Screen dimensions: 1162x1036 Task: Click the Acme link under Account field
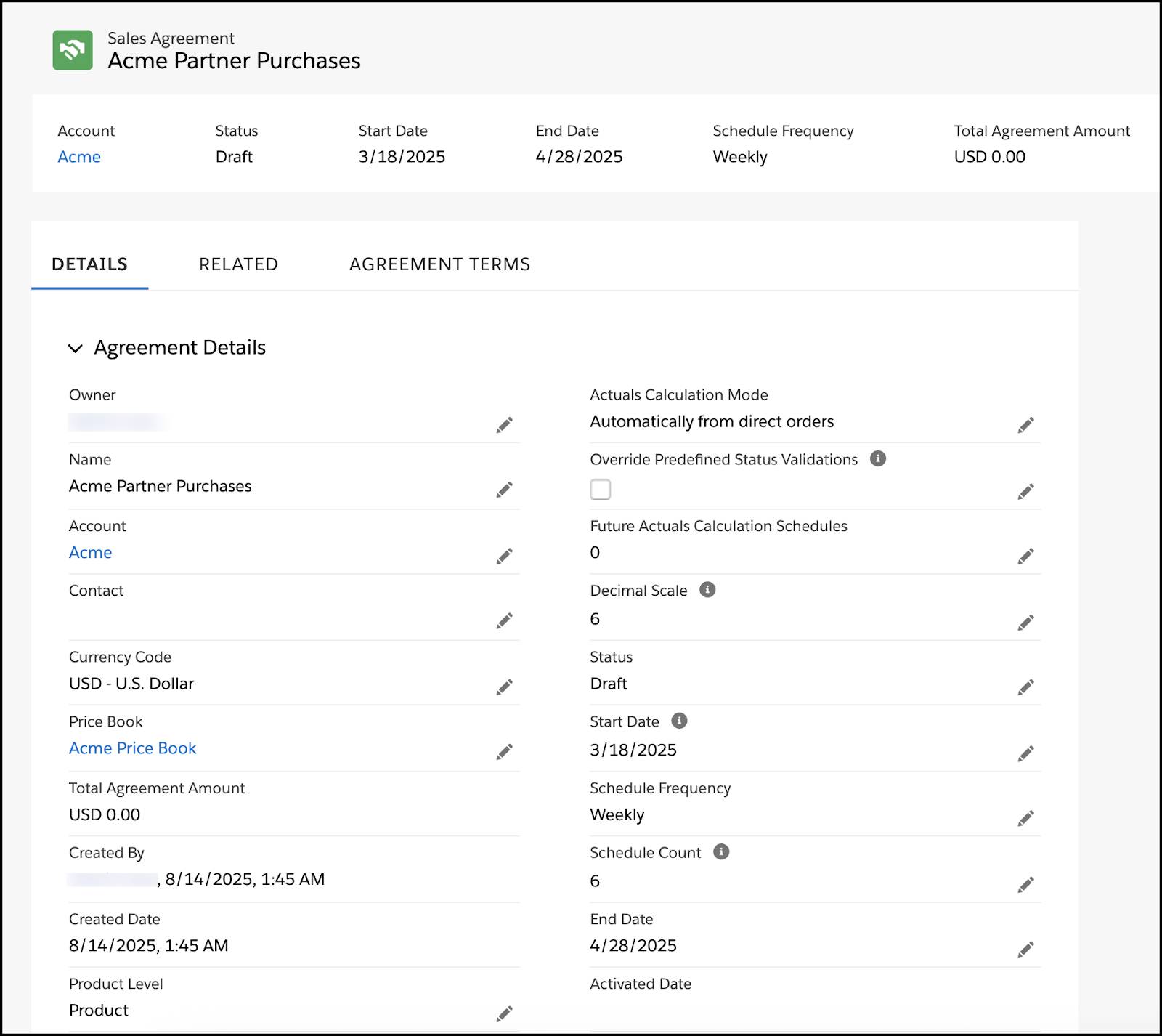[x=90, y=553]
